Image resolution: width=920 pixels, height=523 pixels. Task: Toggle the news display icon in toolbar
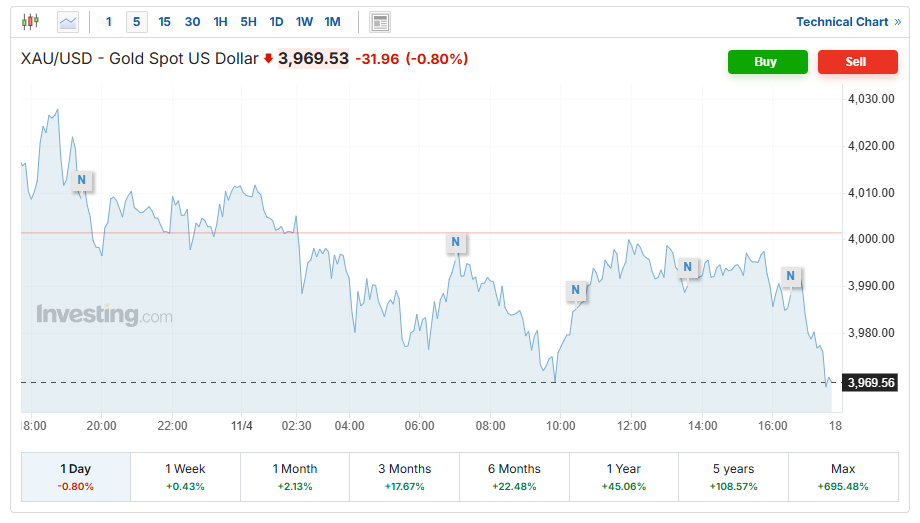point(380,22)
